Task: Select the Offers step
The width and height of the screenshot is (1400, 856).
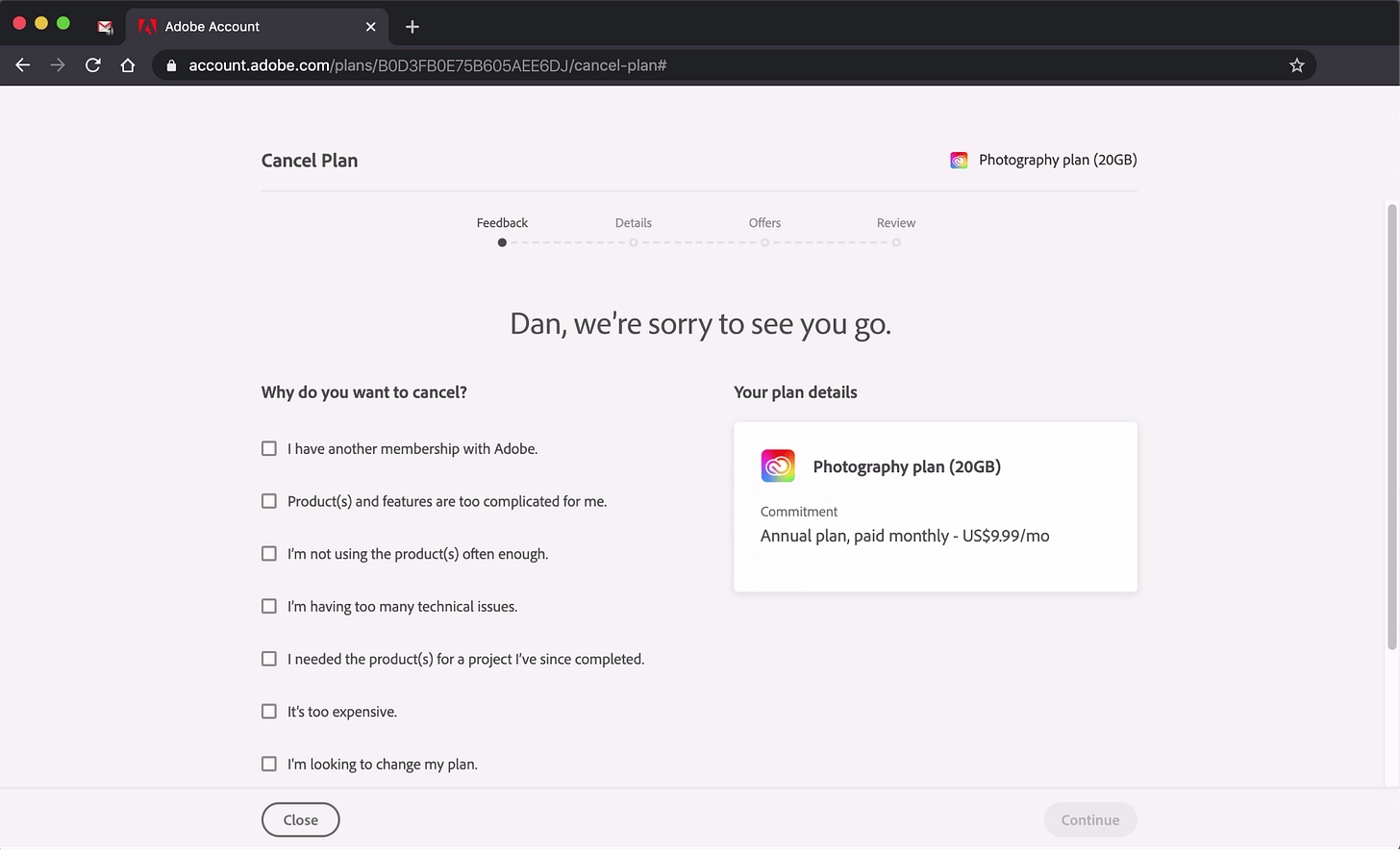Action: pos(764,223)
